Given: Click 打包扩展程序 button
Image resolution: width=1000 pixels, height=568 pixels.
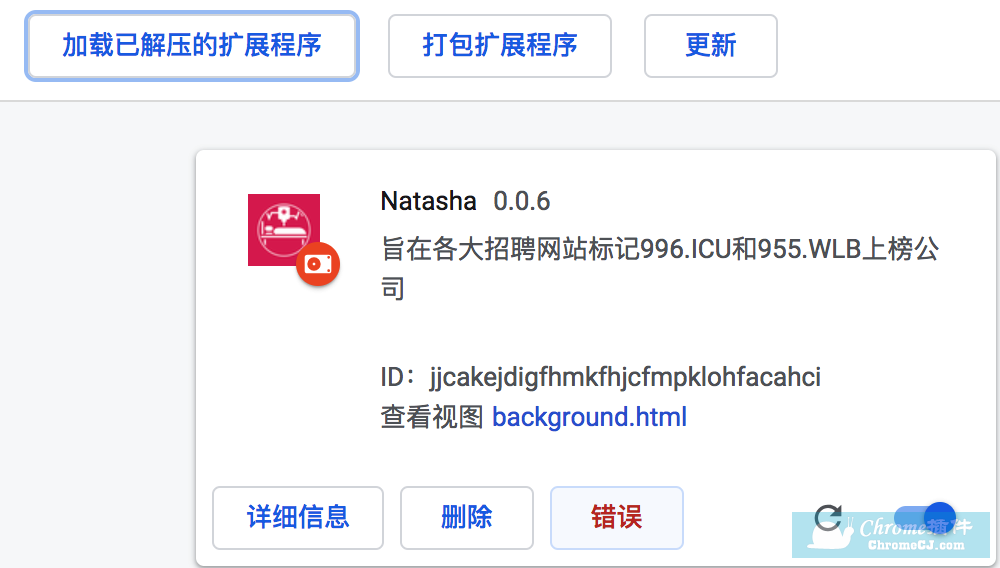Looking at the screenshot, I should (500, 46).
